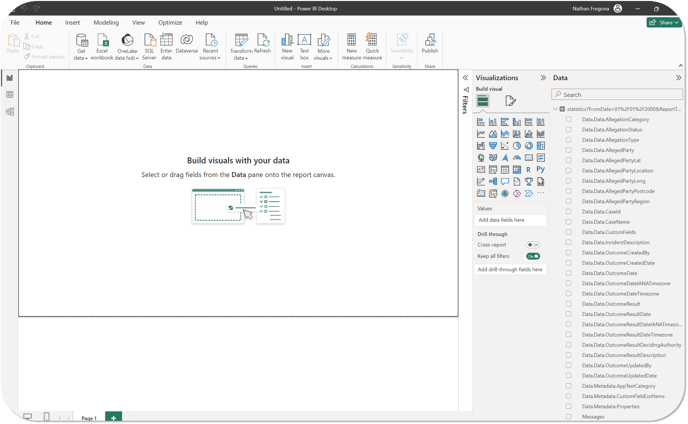Publish the report
The width and height of the screenshot is (688, 424).
coord(430,43)
